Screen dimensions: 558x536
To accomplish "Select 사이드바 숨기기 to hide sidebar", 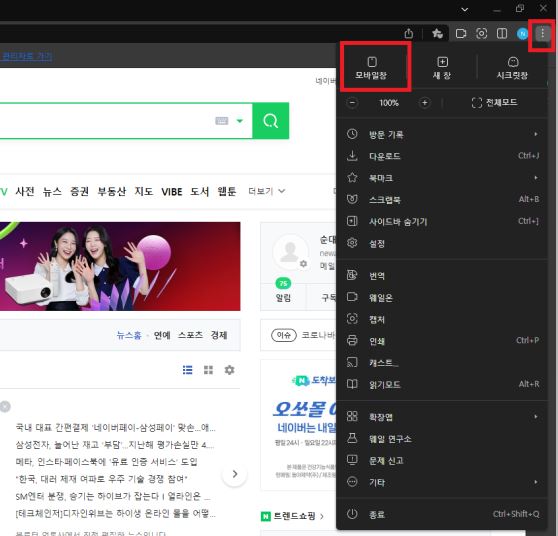I will click(442, 221).
